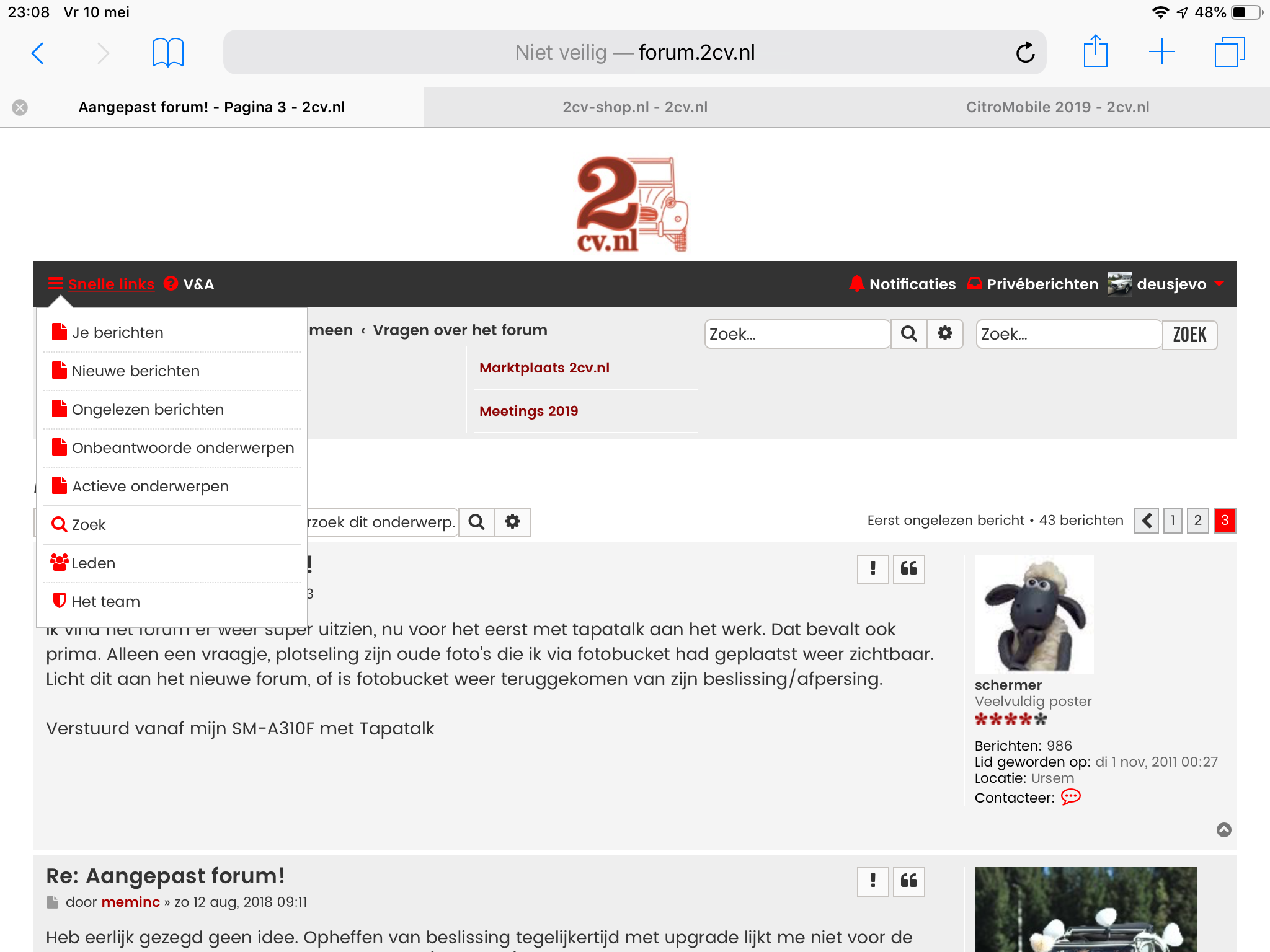Viewport: 1270px width, 952px height.
Task: Click the ZOEK button
Action: click(x=1189, y=335)
